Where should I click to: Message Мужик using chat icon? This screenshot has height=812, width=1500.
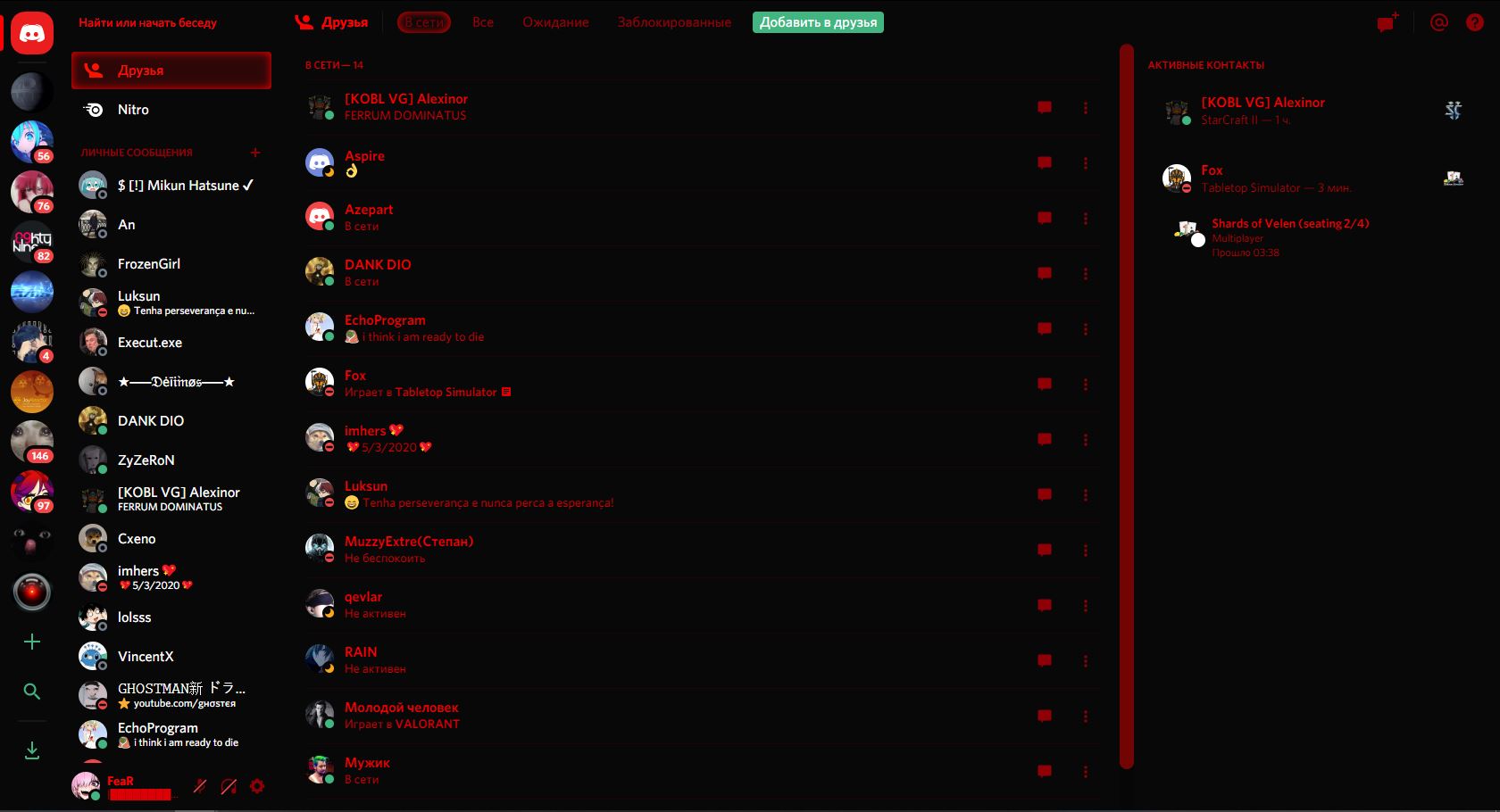coord(1045,772)
